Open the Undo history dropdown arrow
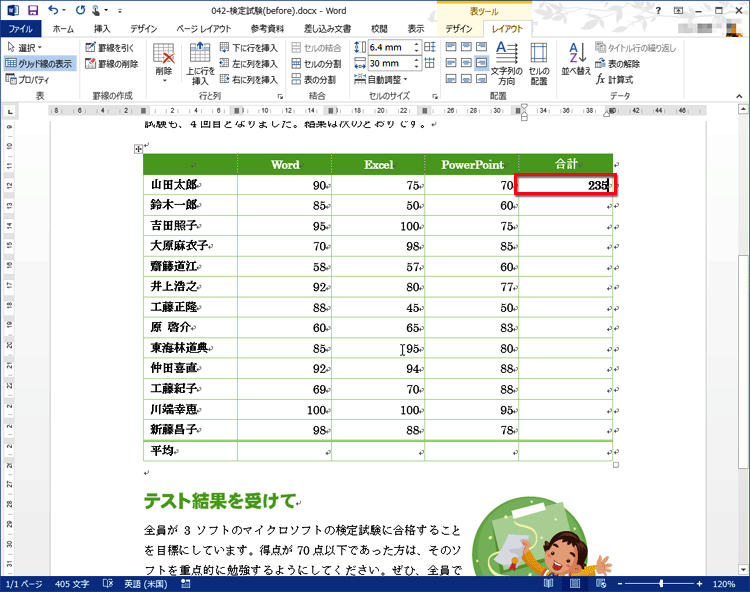Image resolution: width=750 pixels, height=592 pixels. [x=64, y=10]
